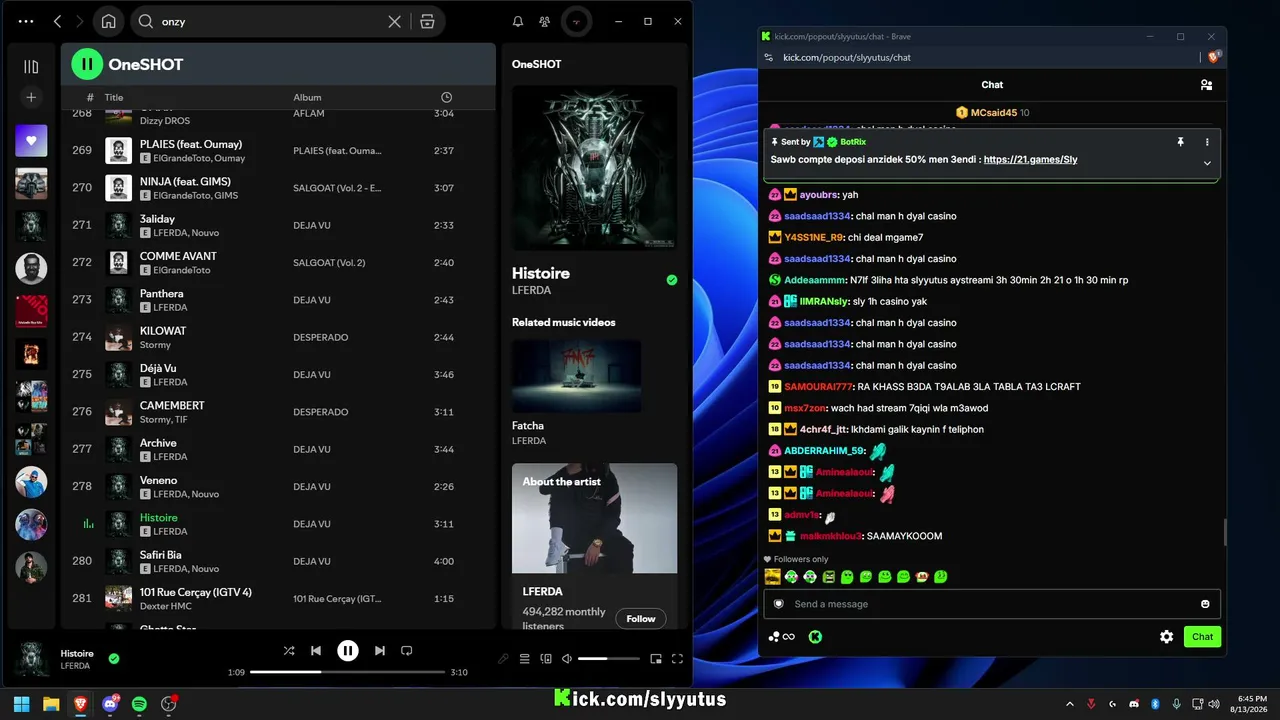Go to Spotify Home
The height and width of the screenshot is (720, 1280).
(108, 21)
